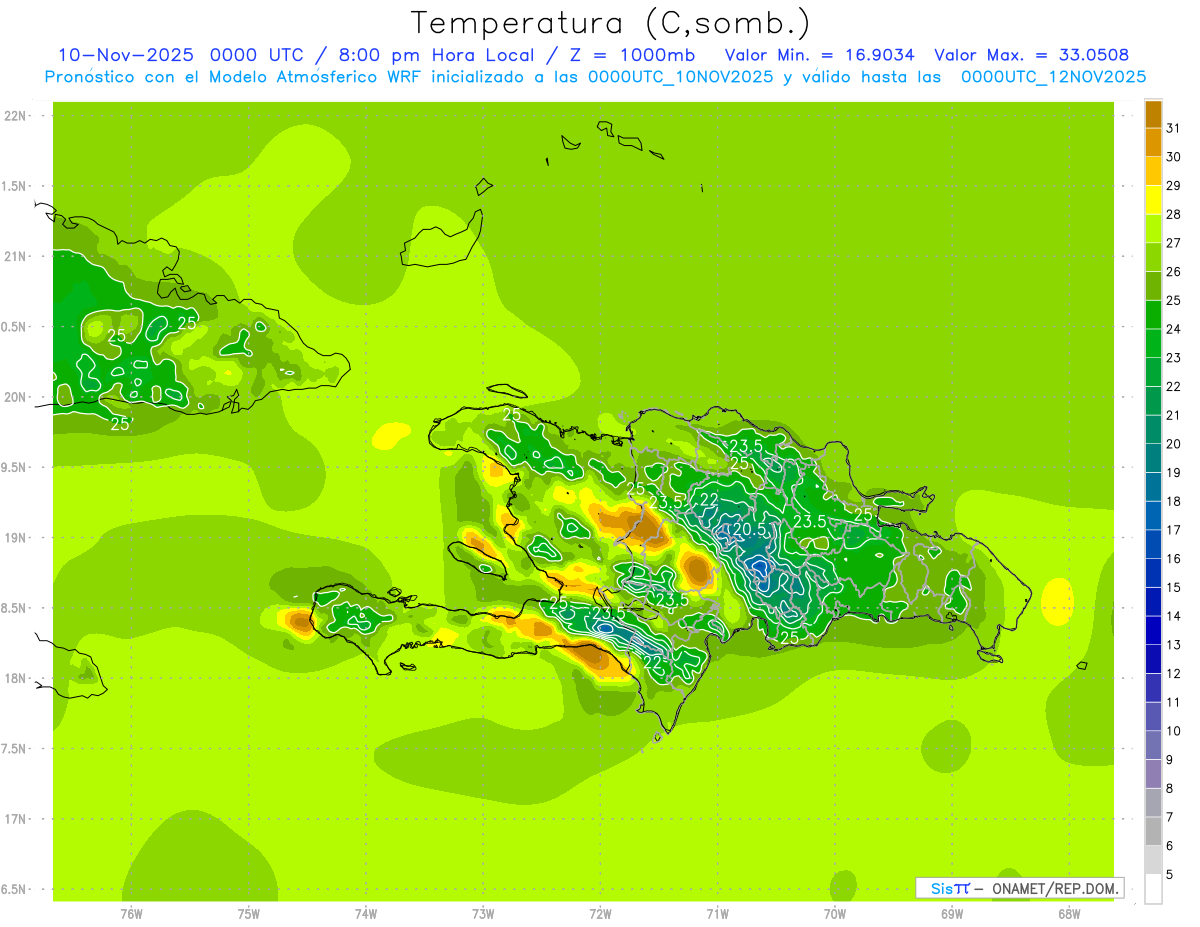Image resolution: width=1200 pixels, height=927 pixels.
Task: Click legend swatch between 30 and 31
Action: [x=1153, y=143]
